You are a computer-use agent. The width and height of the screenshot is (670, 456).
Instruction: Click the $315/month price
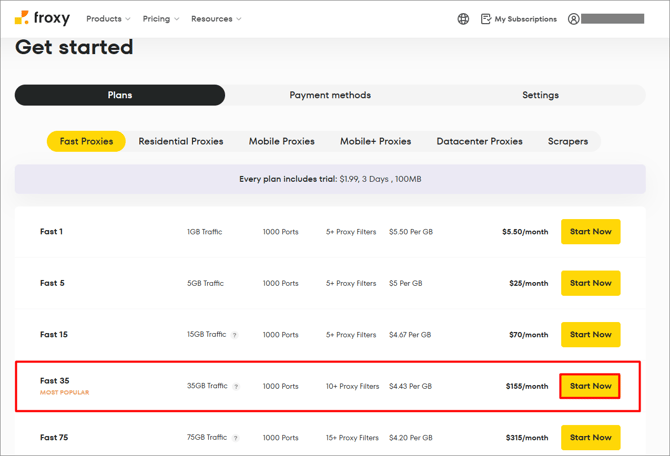pos(527,438)
